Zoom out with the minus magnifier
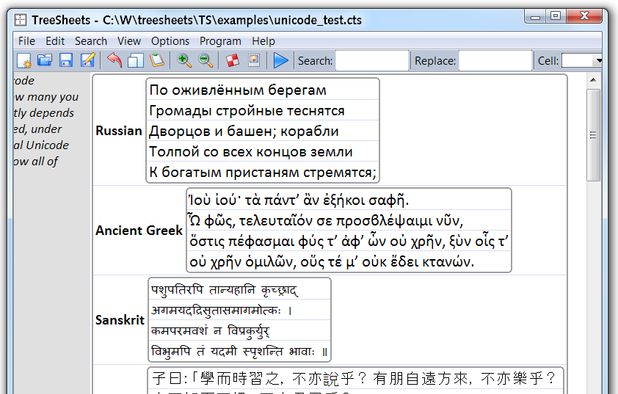618x394 pixels. [x=206, y=61]
